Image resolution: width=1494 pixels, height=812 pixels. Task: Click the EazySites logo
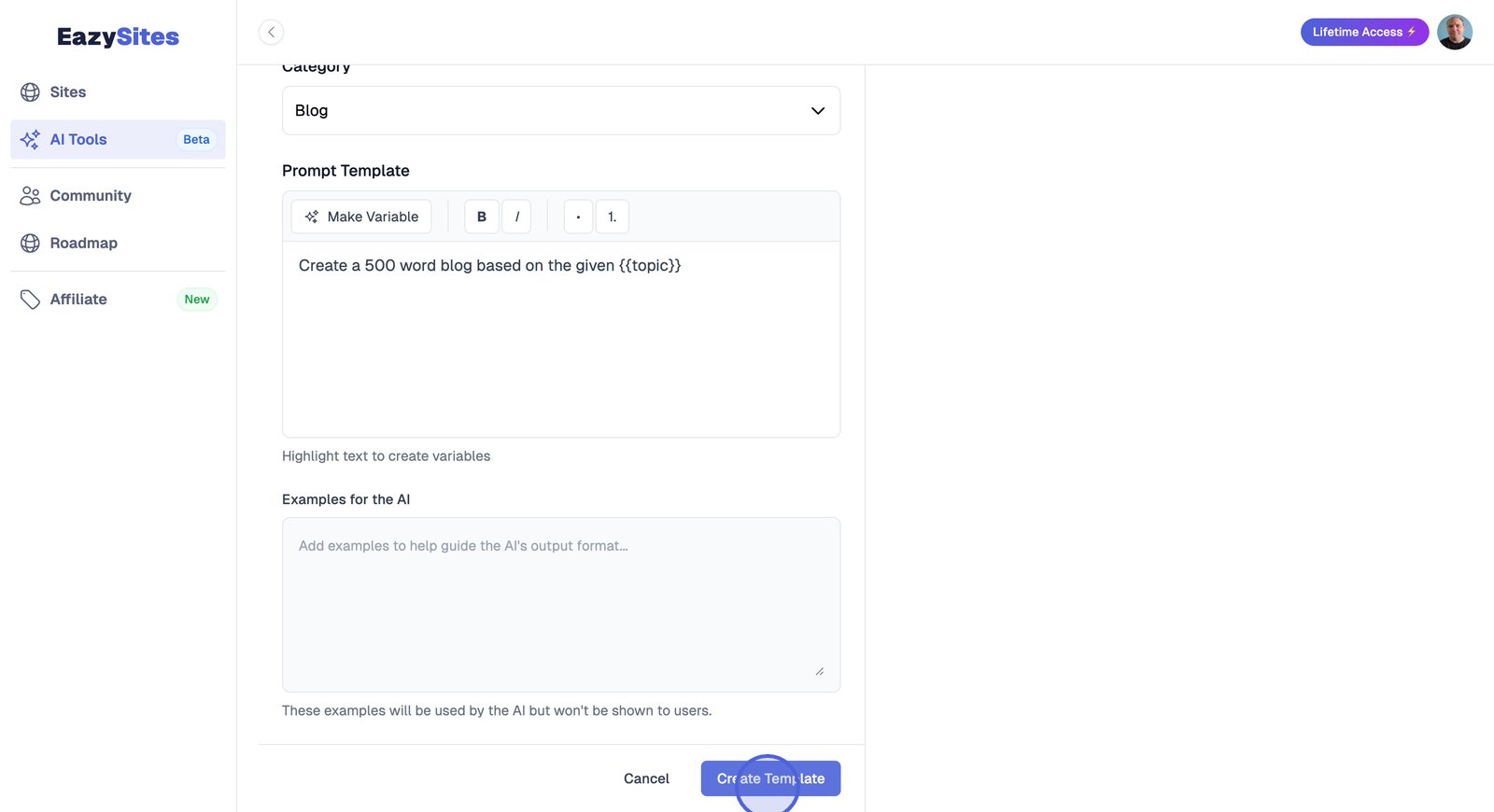click(x=118, y=36)
